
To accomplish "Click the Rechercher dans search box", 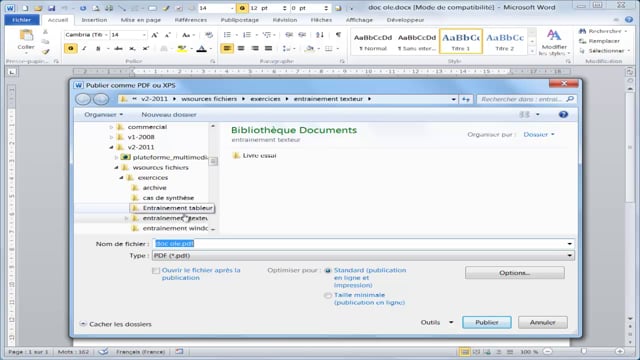I will 527,99.
